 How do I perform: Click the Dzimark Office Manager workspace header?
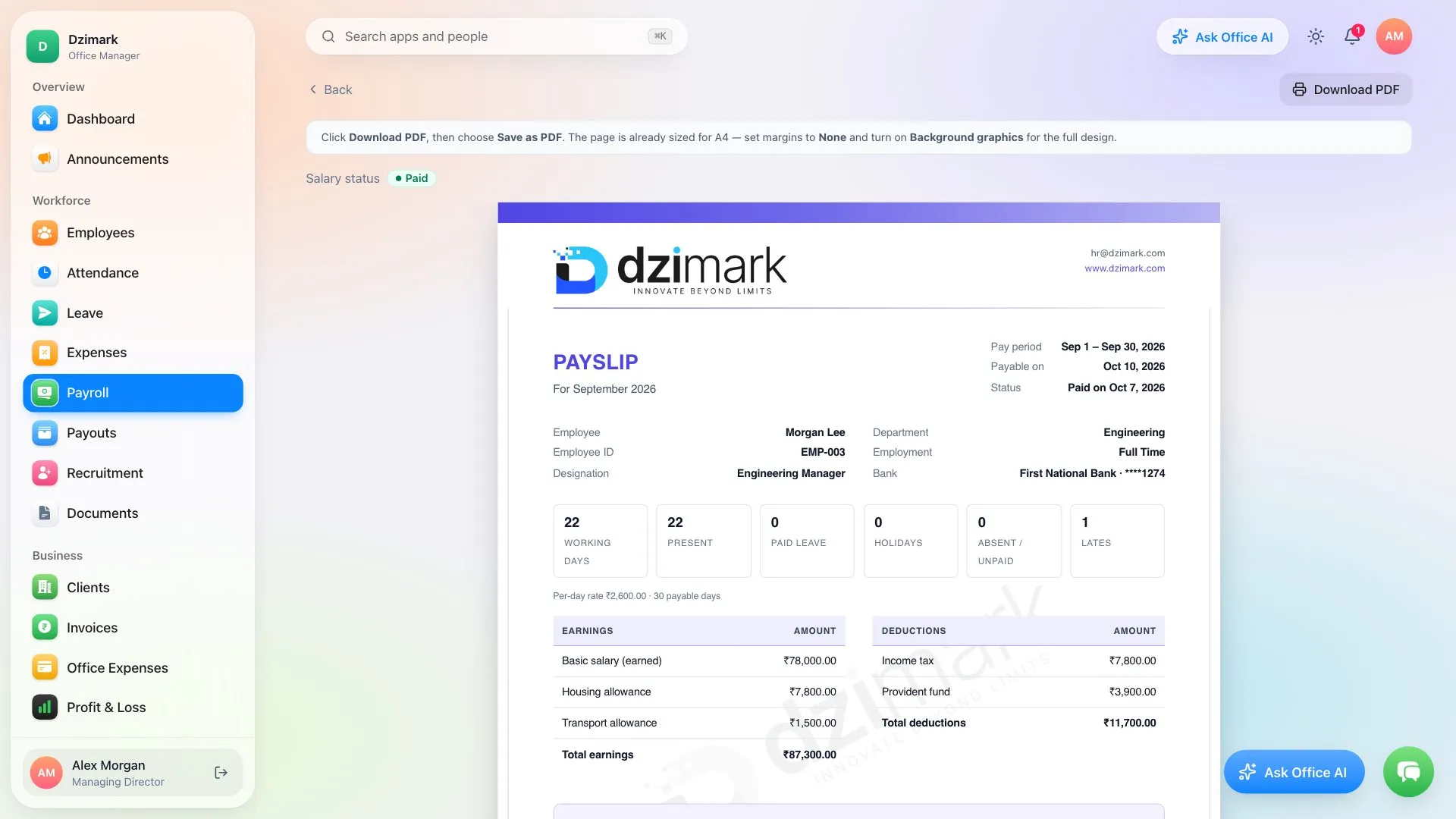133,46
